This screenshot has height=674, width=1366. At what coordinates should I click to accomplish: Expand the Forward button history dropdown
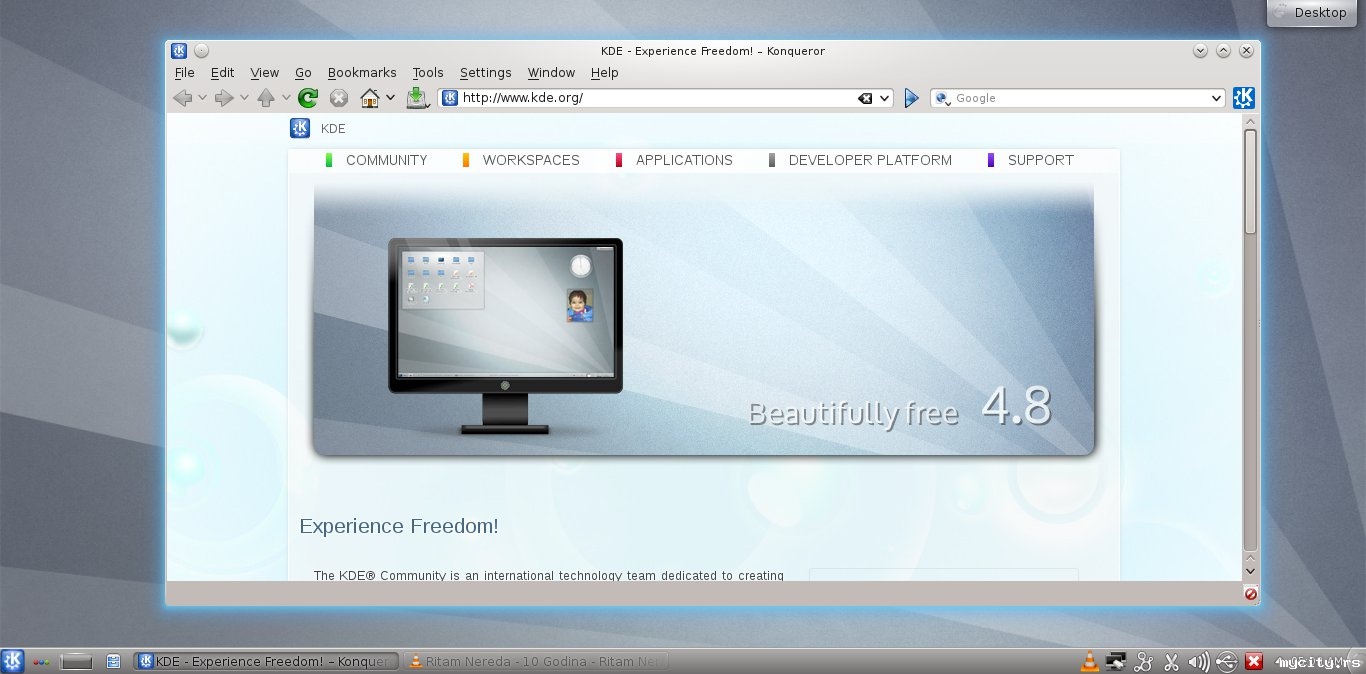(x=244, y=98)
